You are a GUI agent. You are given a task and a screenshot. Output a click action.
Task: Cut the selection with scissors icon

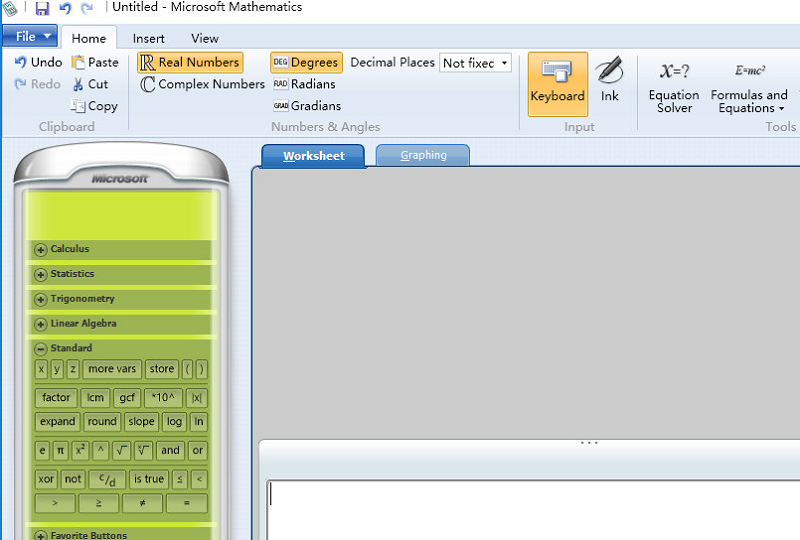(90, 84)
